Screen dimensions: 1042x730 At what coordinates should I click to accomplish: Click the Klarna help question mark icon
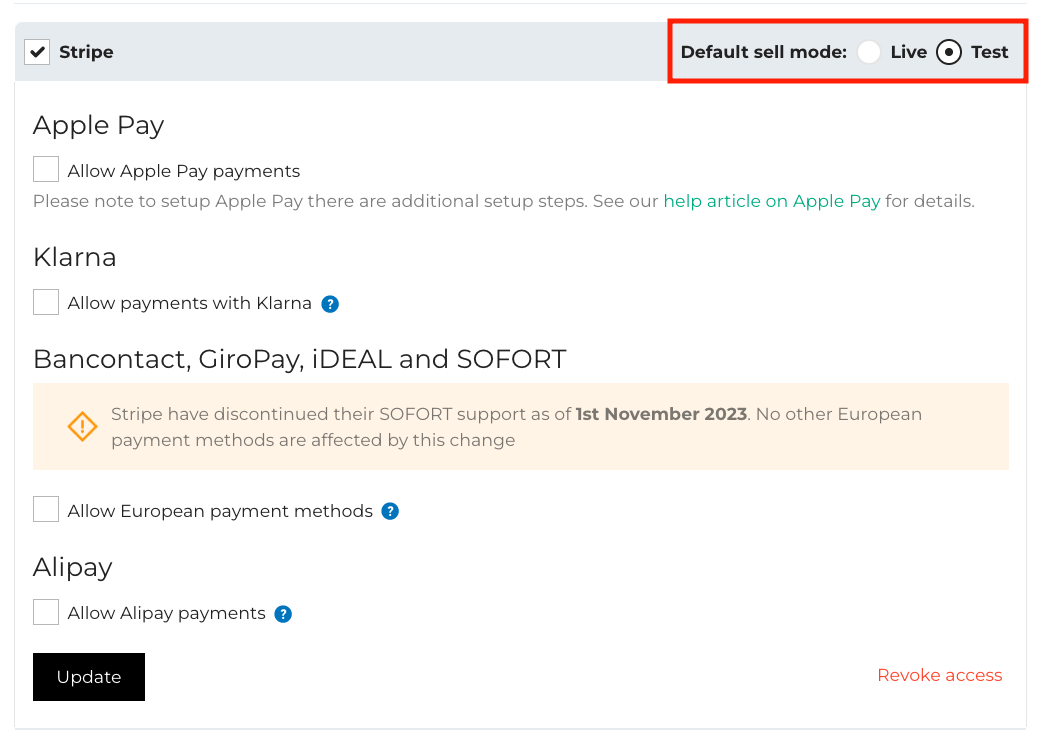(330, 304)
